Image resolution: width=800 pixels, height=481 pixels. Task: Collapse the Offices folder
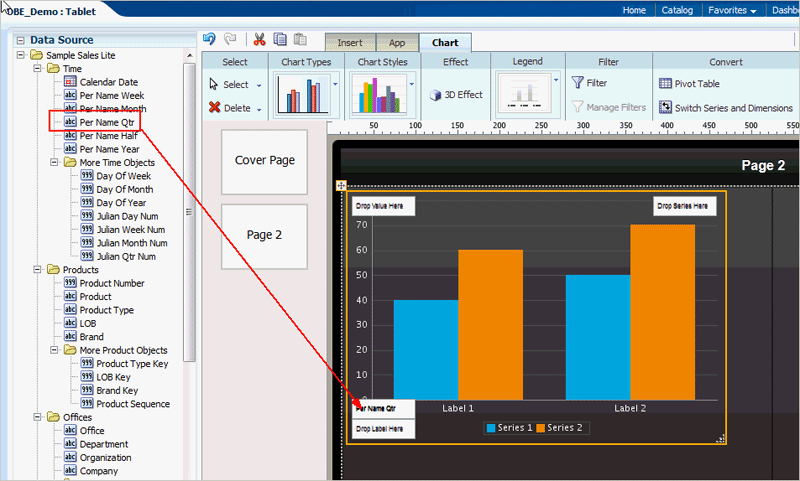(x=37, y=417)
